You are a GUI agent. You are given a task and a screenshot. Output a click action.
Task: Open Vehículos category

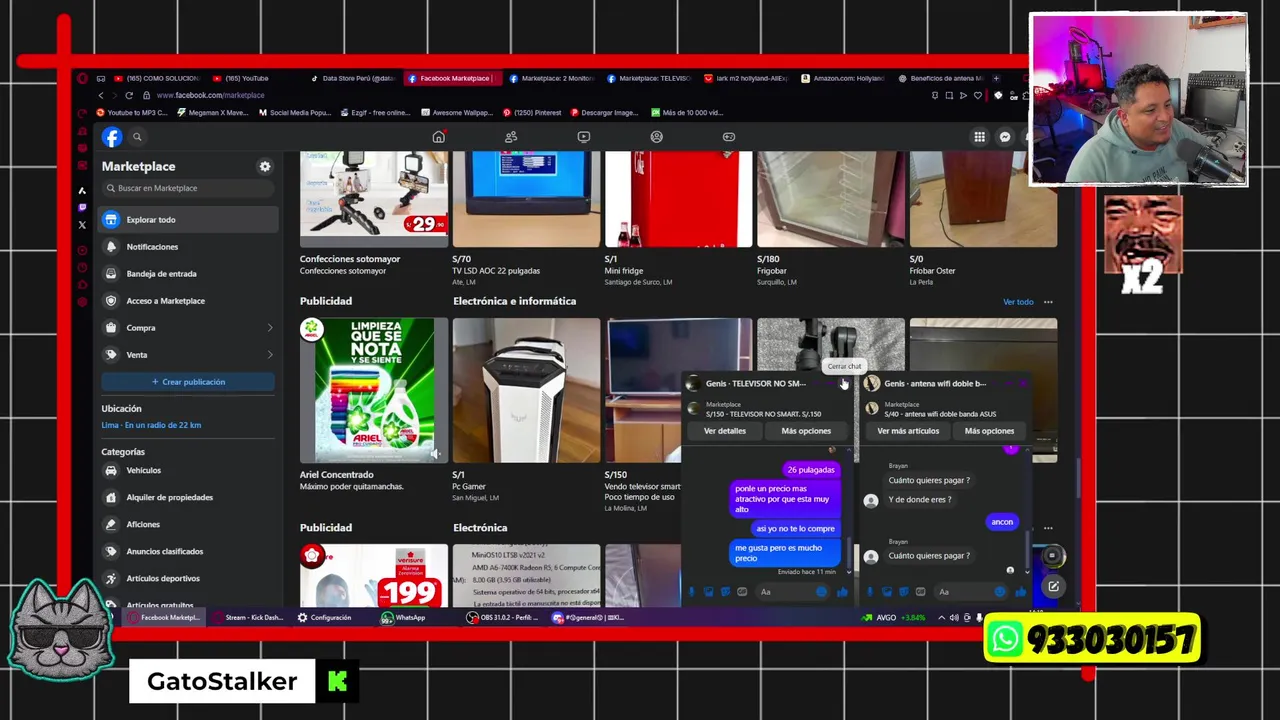click(x=189, y=470)
